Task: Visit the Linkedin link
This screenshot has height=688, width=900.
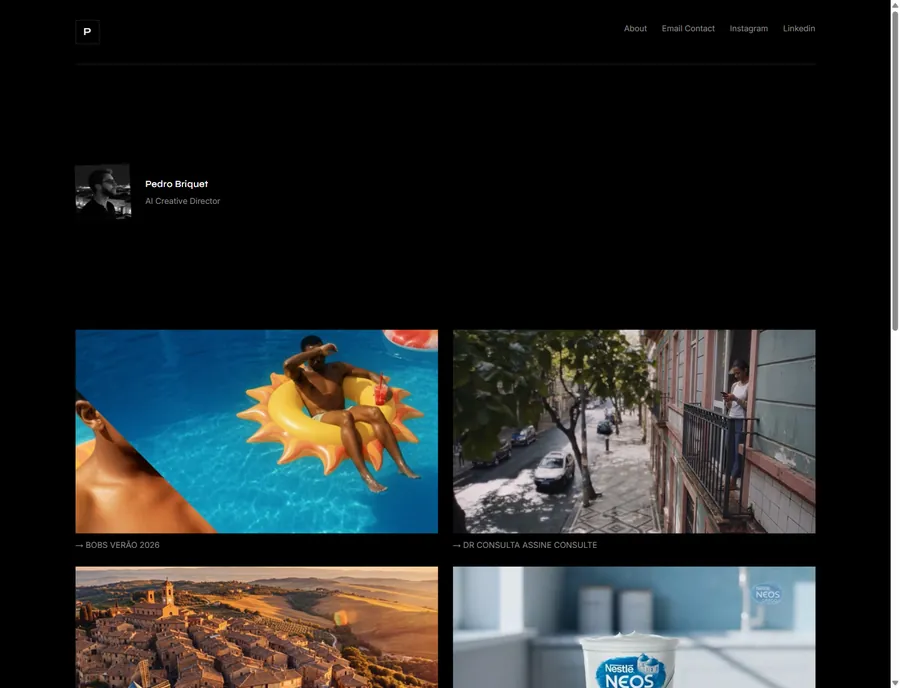Action: click(x=798, y=29)
